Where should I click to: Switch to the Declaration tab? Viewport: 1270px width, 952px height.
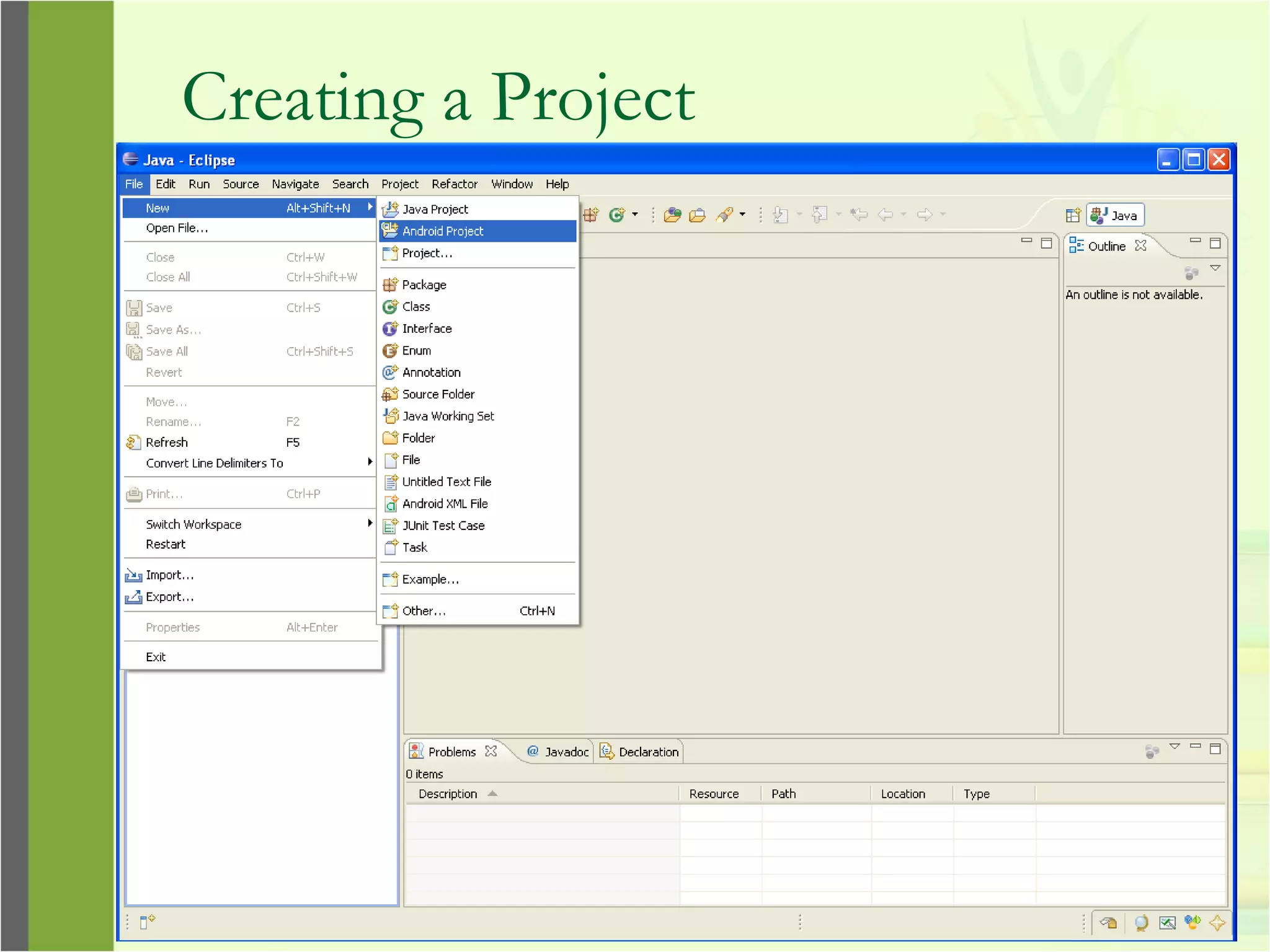pos(639,752)
